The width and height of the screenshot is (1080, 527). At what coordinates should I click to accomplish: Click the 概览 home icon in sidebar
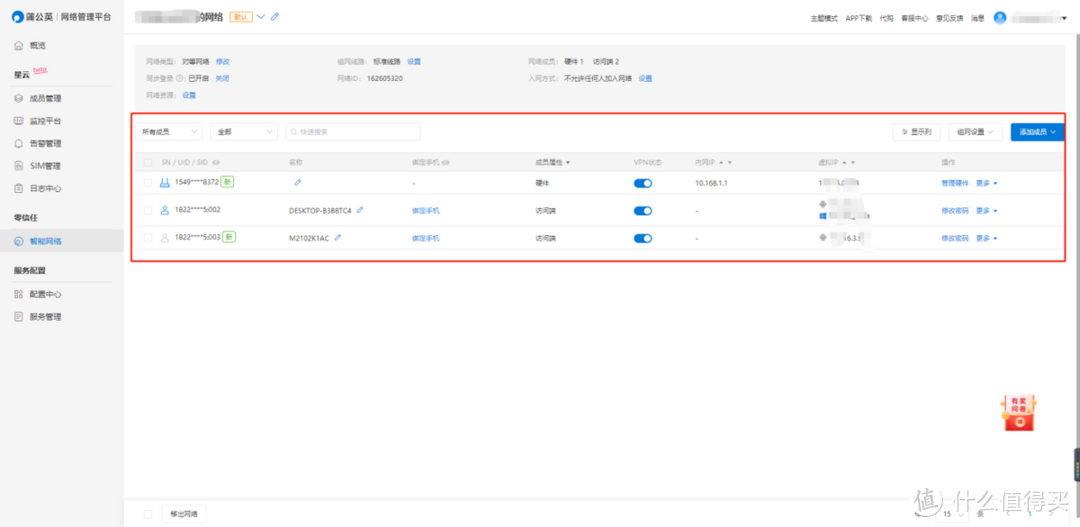click(x=19, y=45)
